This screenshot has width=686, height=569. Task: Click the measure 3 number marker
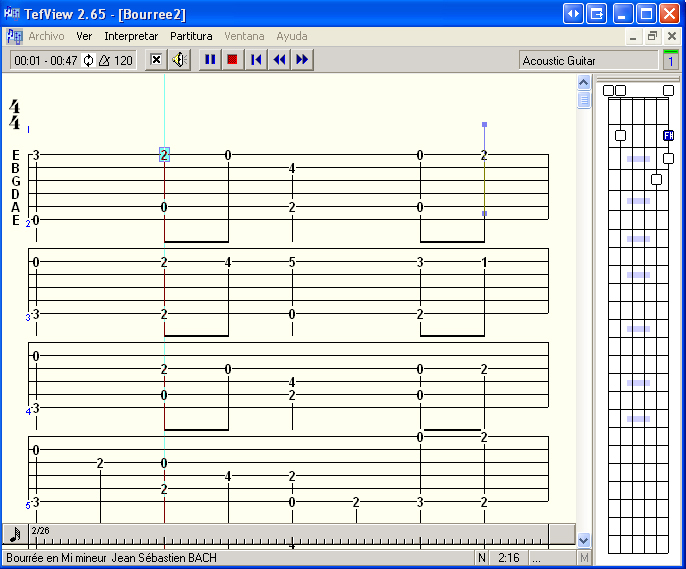28,318
